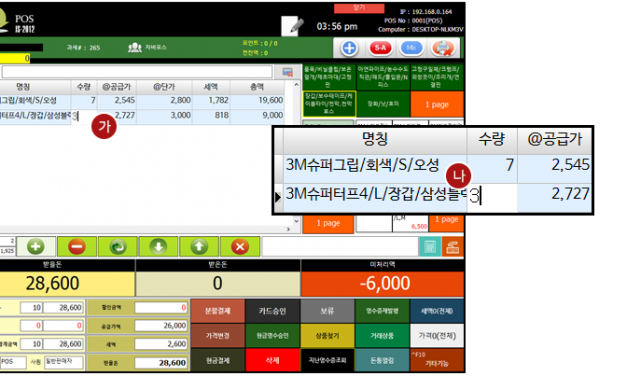The width and height of the screenshot is (627, 376).
Task: Click the 보류 hold button
Action: pos(327,311)
